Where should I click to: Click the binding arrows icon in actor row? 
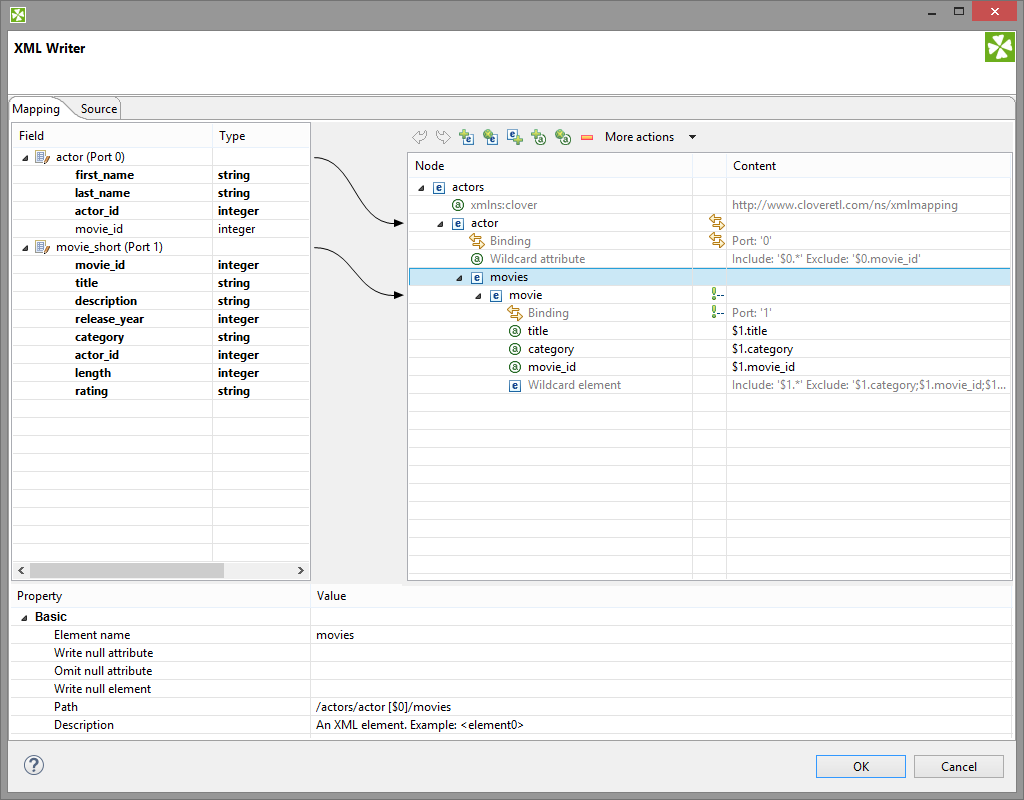716,223
